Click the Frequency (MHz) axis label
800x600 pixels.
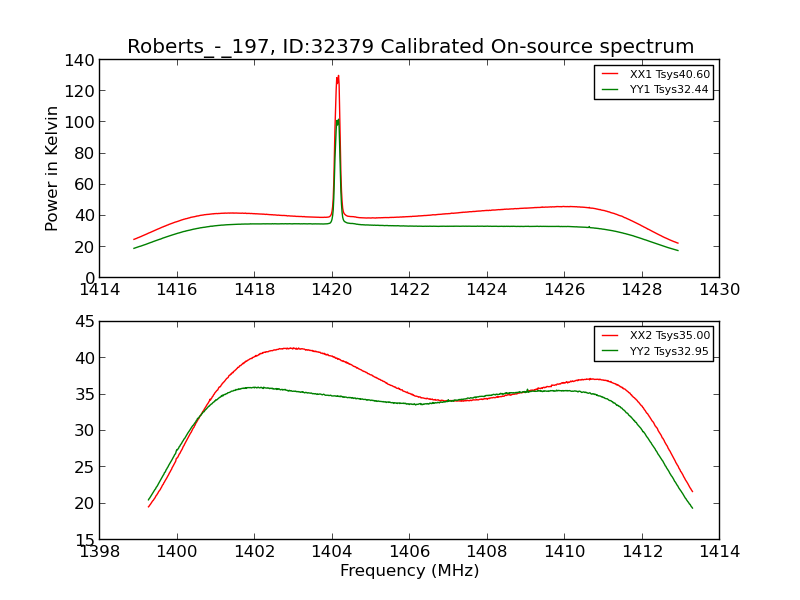tap(410, 570)
